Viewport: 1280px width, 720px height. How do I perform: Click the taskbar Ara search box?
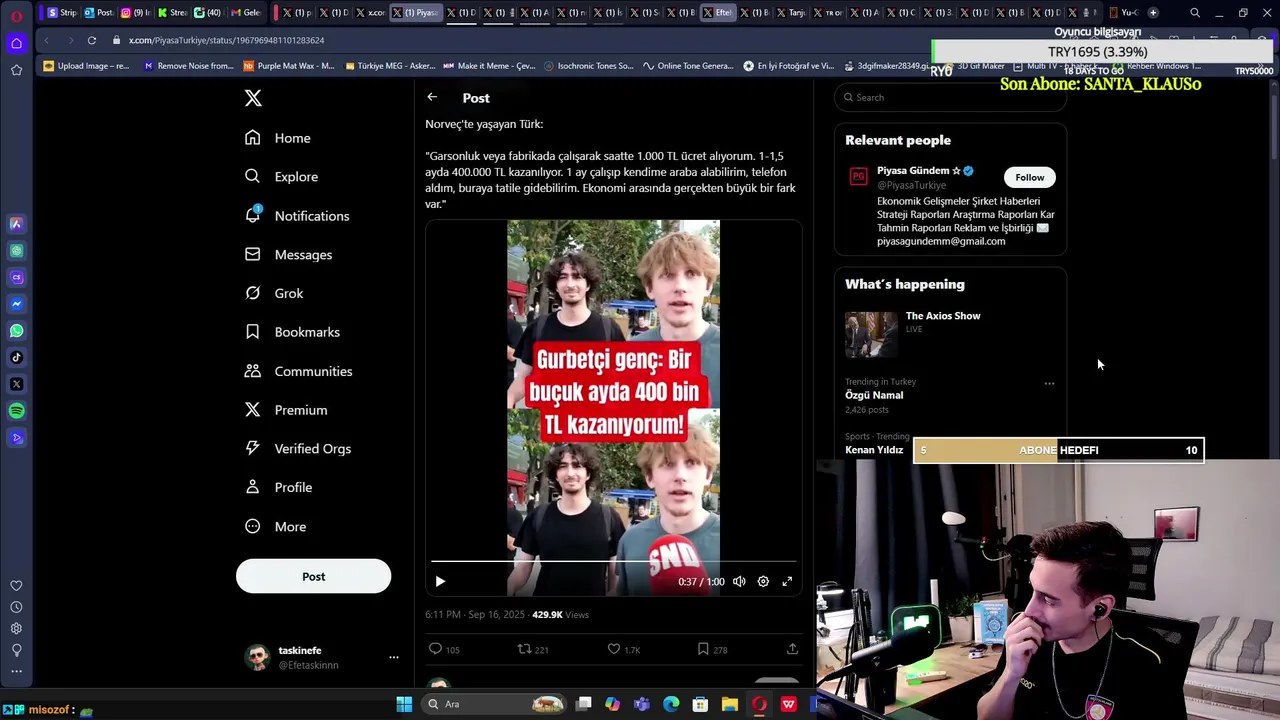click(x=493, y=704)
